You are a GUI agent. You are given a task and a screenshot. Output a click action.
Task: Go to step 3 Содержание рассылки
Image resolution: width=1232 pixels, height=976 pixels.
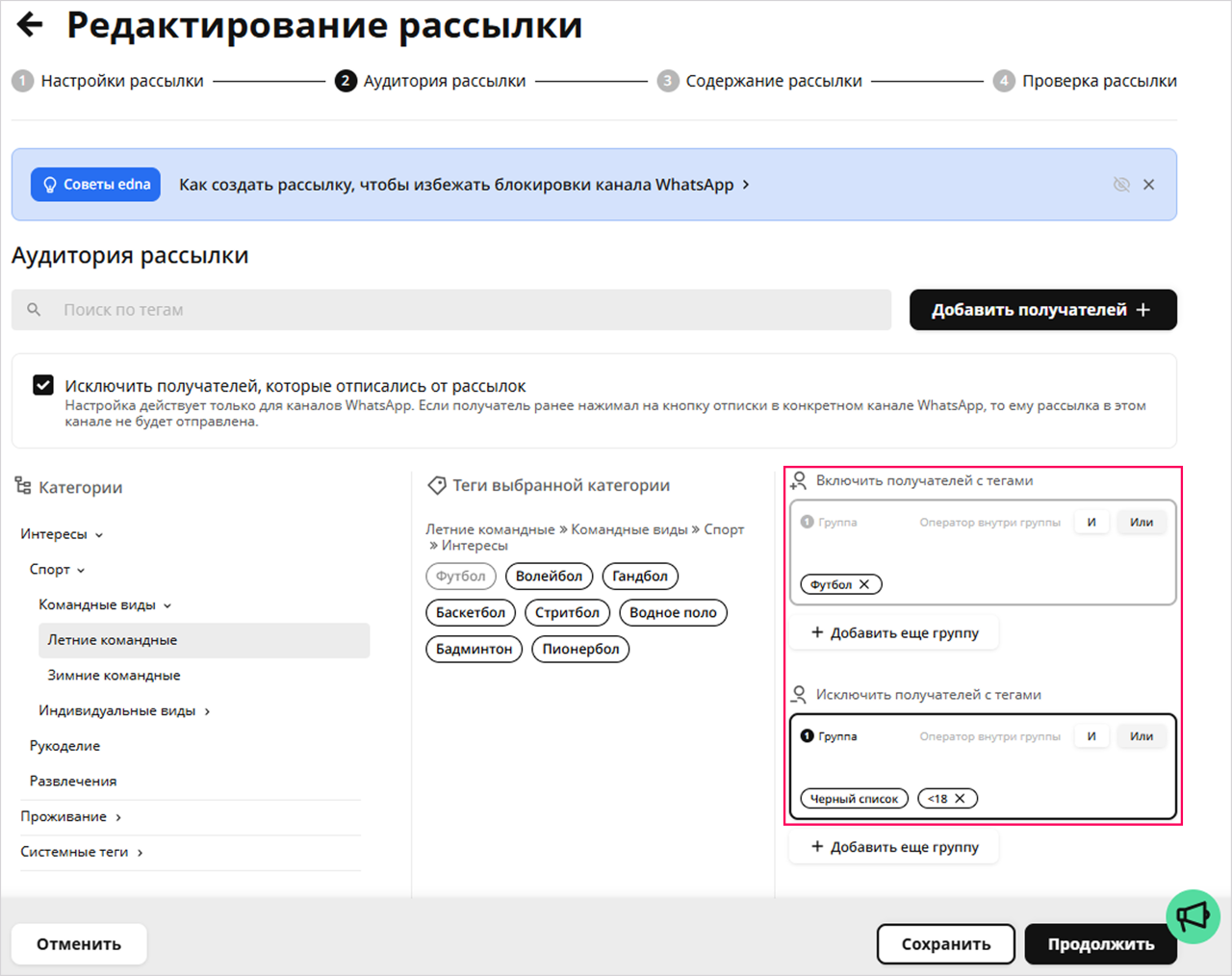759,81
